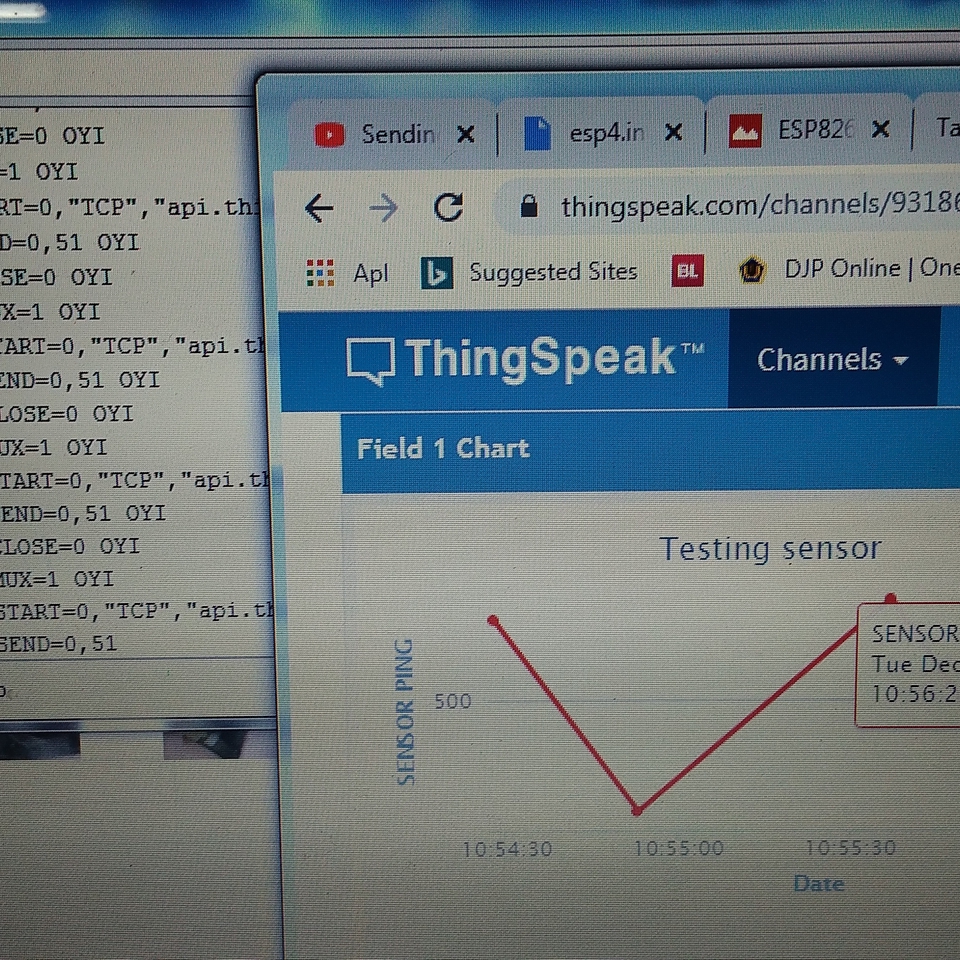
Task: Click the 10:55:30 axis label
Action: point(850,847)
